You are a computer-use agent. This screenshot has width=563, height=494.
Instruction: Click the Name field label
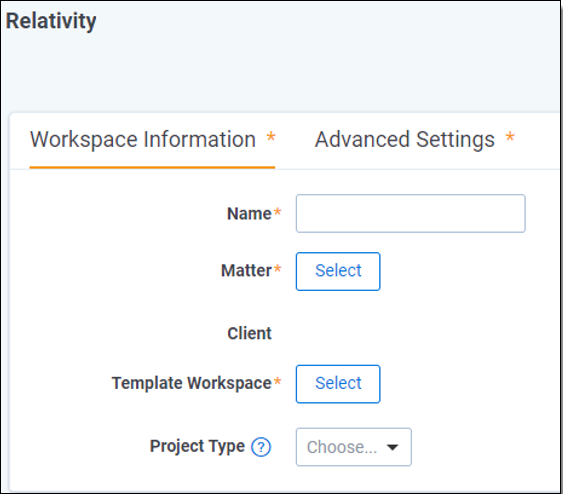point(249,214)
